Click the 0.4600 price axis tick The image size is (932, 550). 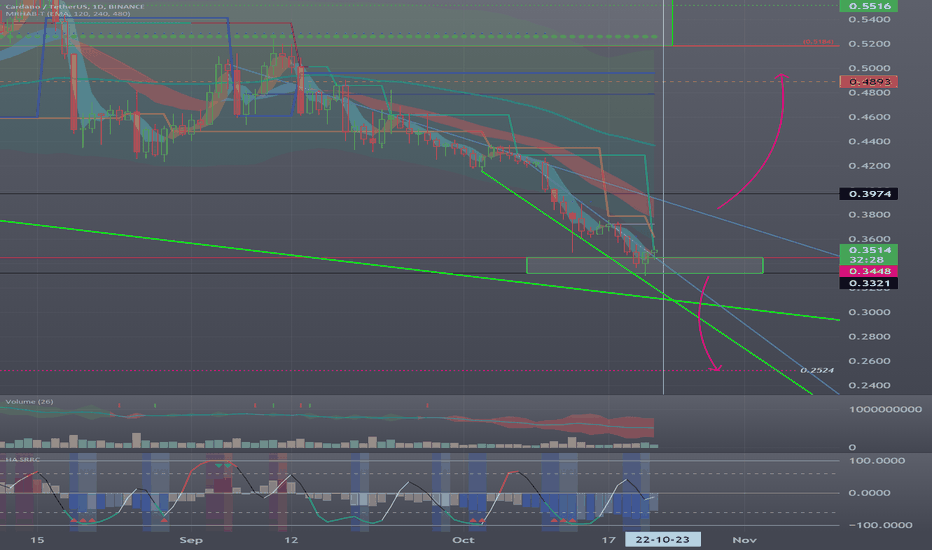[x=869, y=117]
